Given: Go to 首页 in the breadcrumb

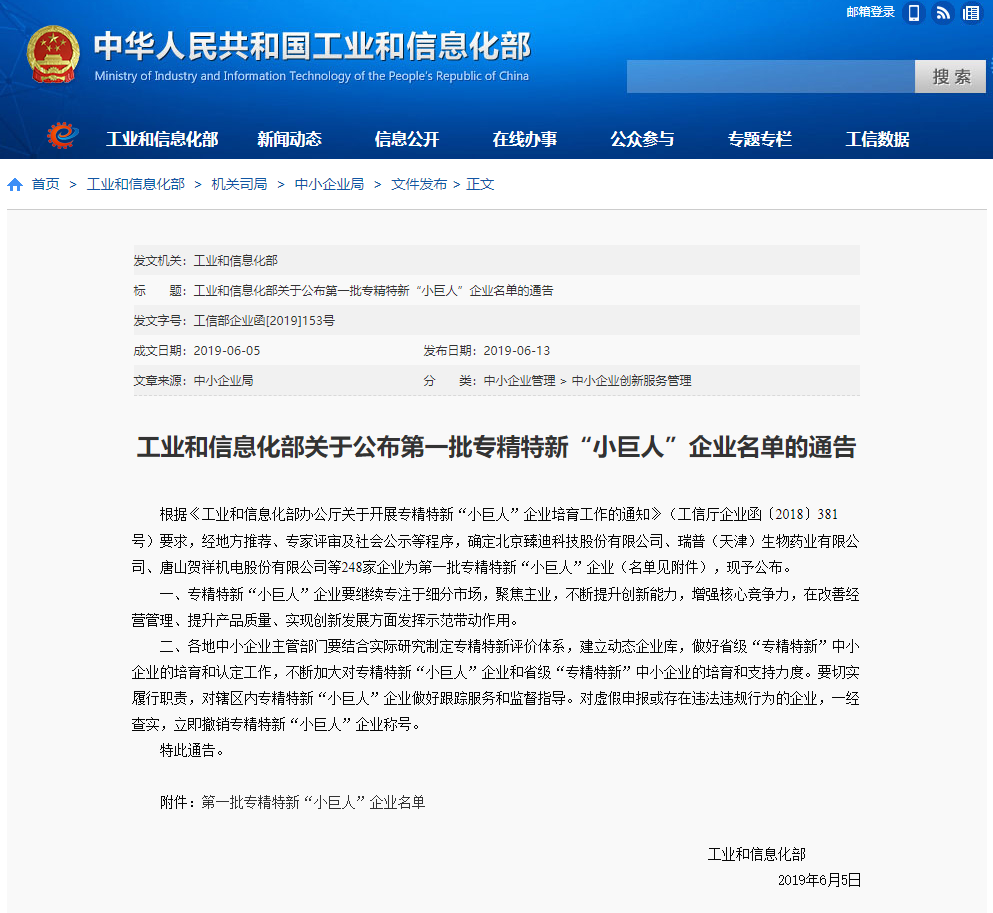Looking at the screenshot, I should point(45,184).
